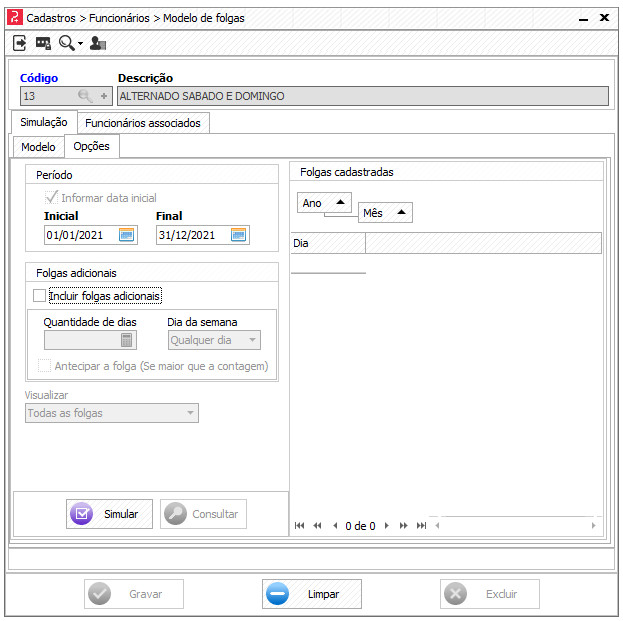Click the Limpar button
The image size is (623, 621).
click(x=312, y=594)
